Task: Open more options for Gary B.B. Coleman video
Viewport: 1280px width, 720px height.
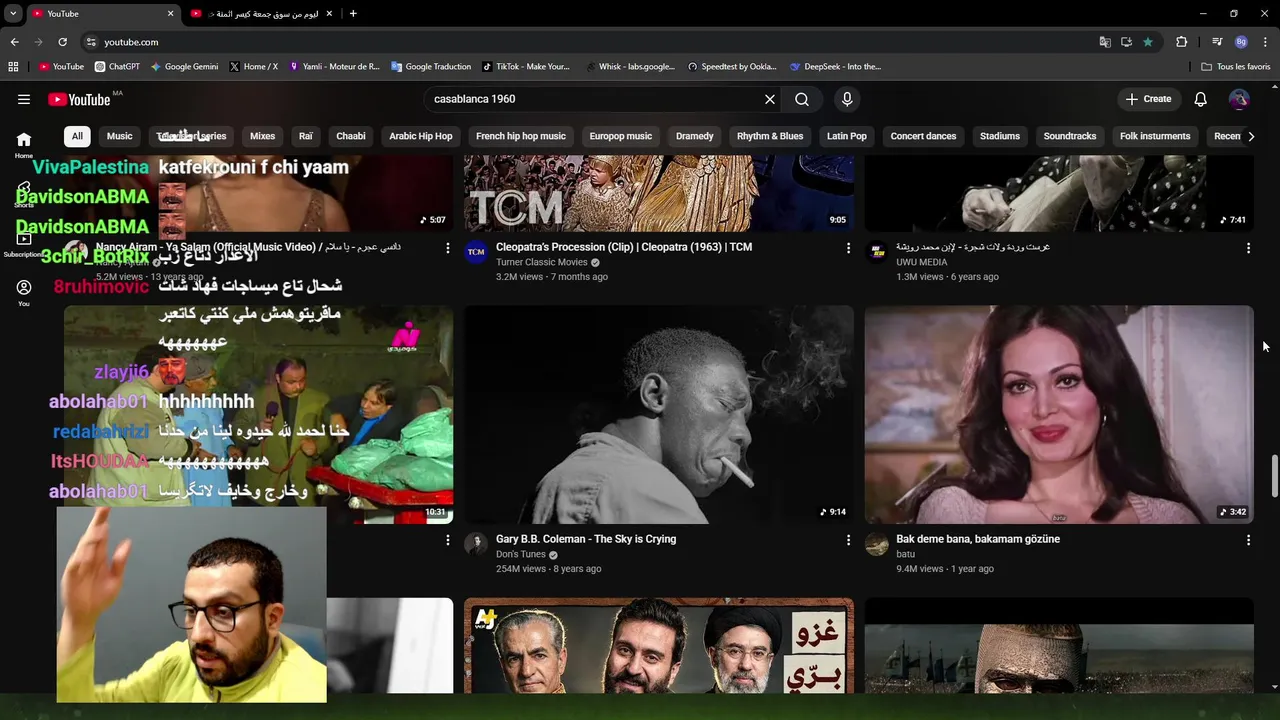Action: click(x=848, y=540)
